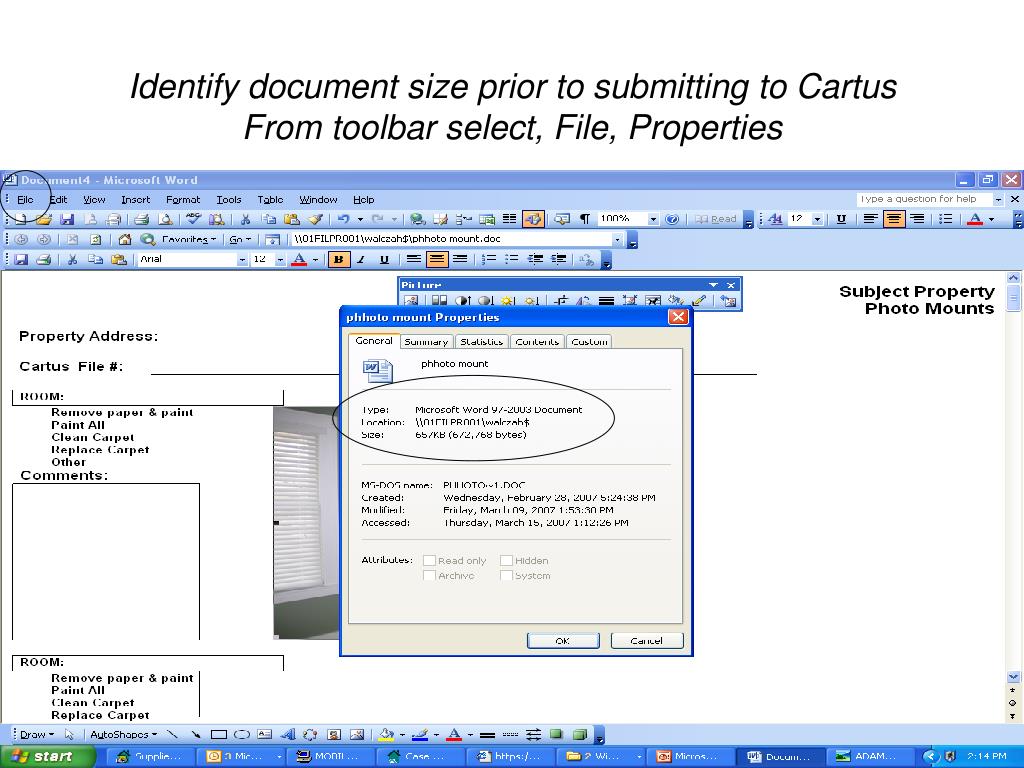This screenshot has width=1024, height=768.
Task: Open the font size dropdown beside Arial
Action: click(280, 259)
